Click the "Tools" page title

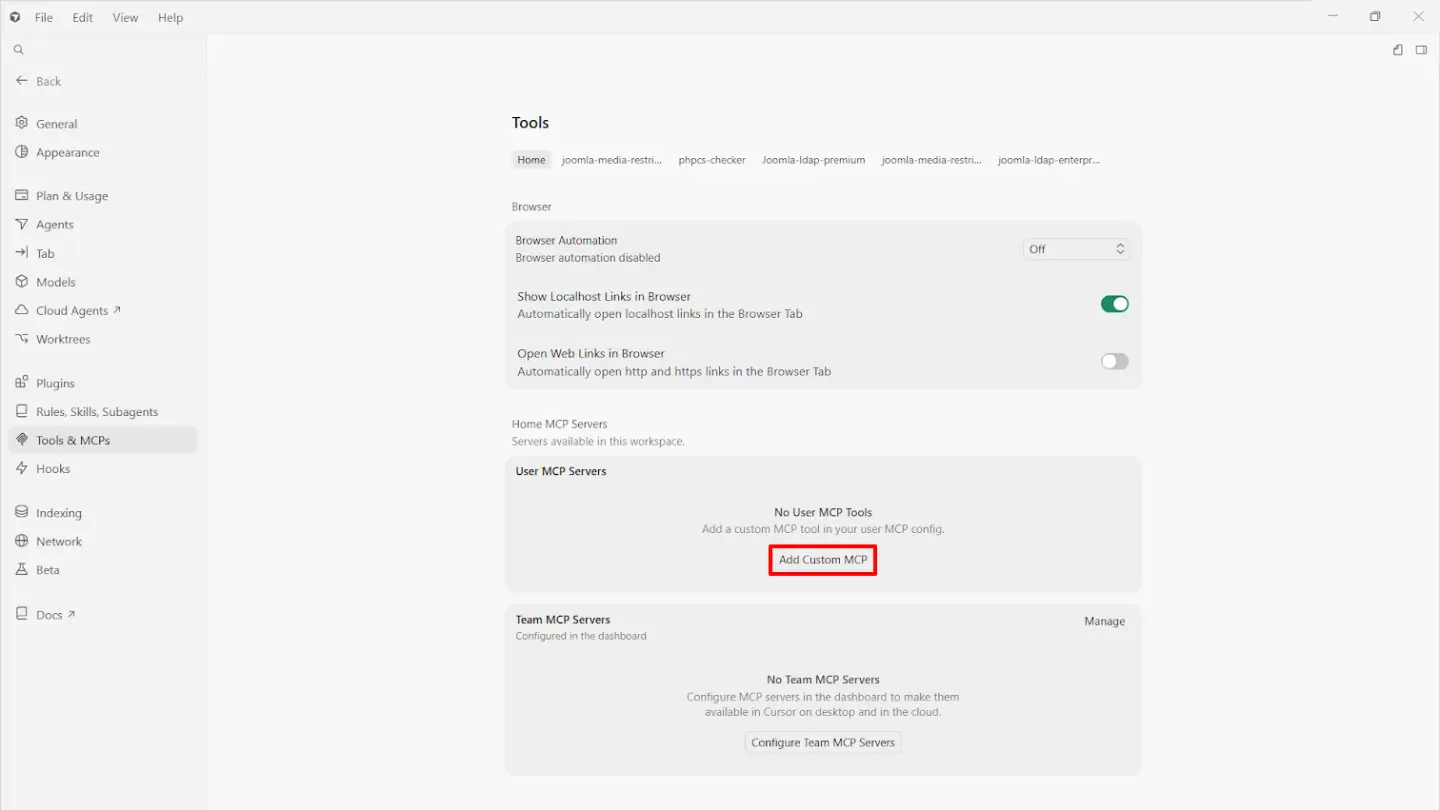click(x=530, y=122)
